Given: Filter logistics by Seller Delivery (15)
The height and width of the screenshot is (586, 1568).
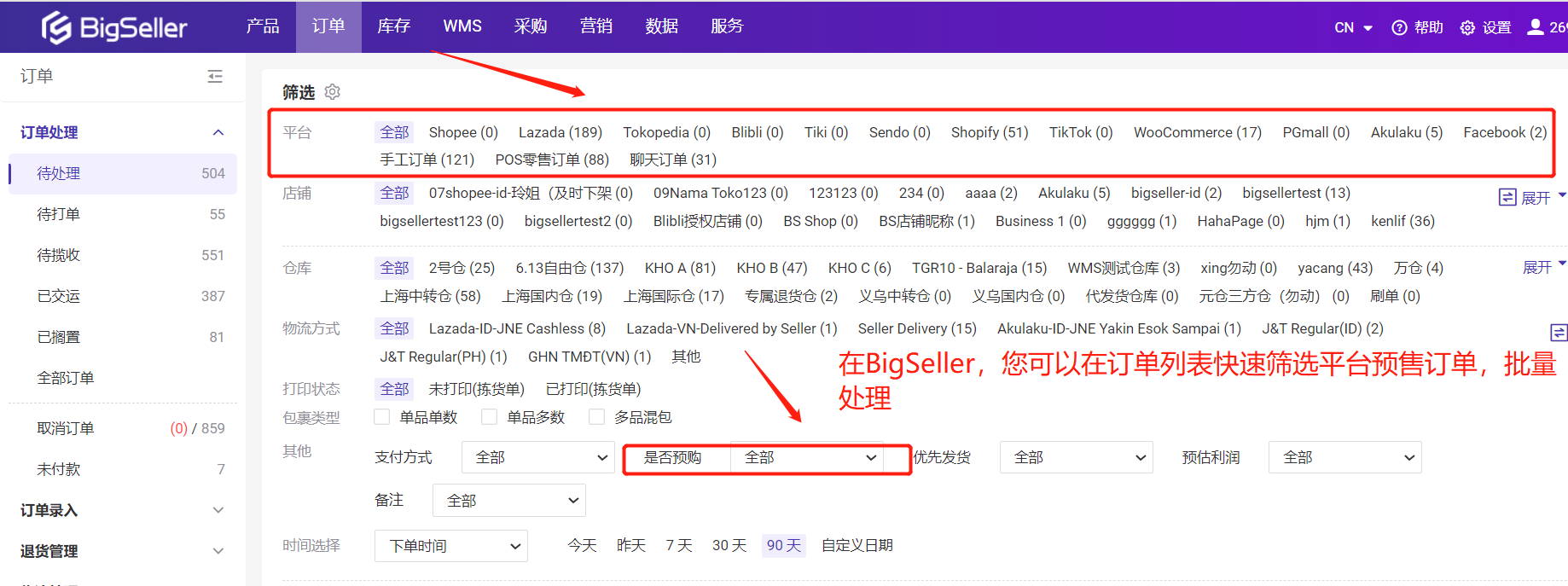Looking at the screenshot, I should point(917,328).
